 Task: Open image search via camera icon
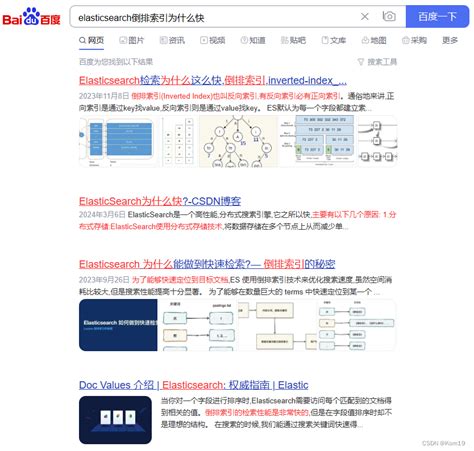click(389, 16)
